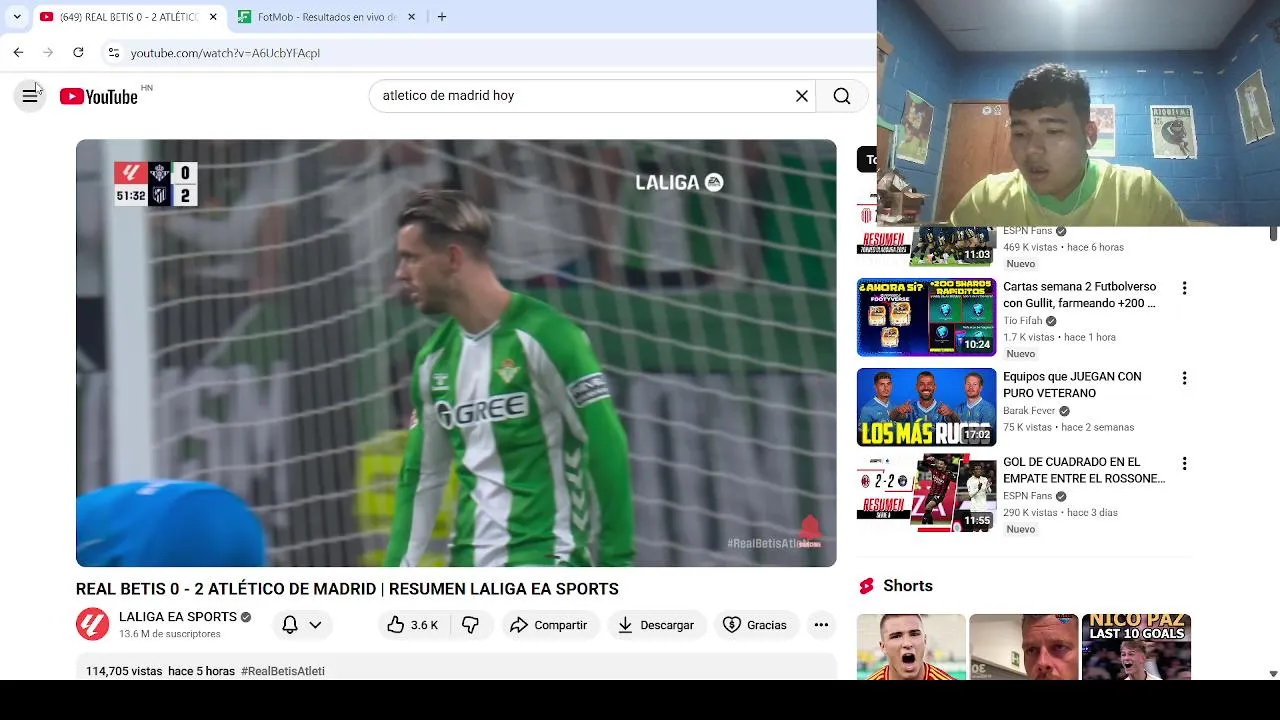The image size is (1280, 720).
Task: Reload the page with refresh icon
Action: coord(78,52)
